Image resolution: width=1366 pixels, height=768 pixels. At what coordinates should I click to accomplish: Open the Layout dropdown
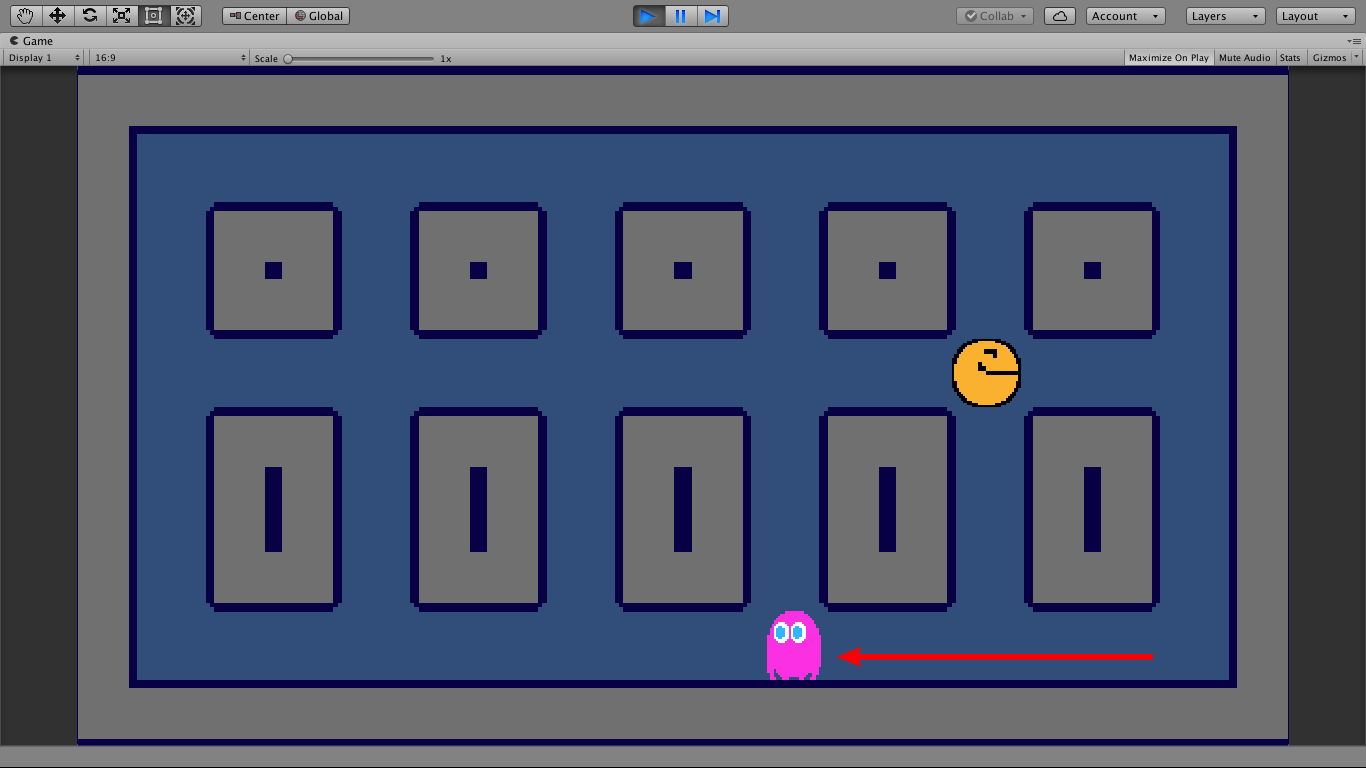click(1315, 16)
